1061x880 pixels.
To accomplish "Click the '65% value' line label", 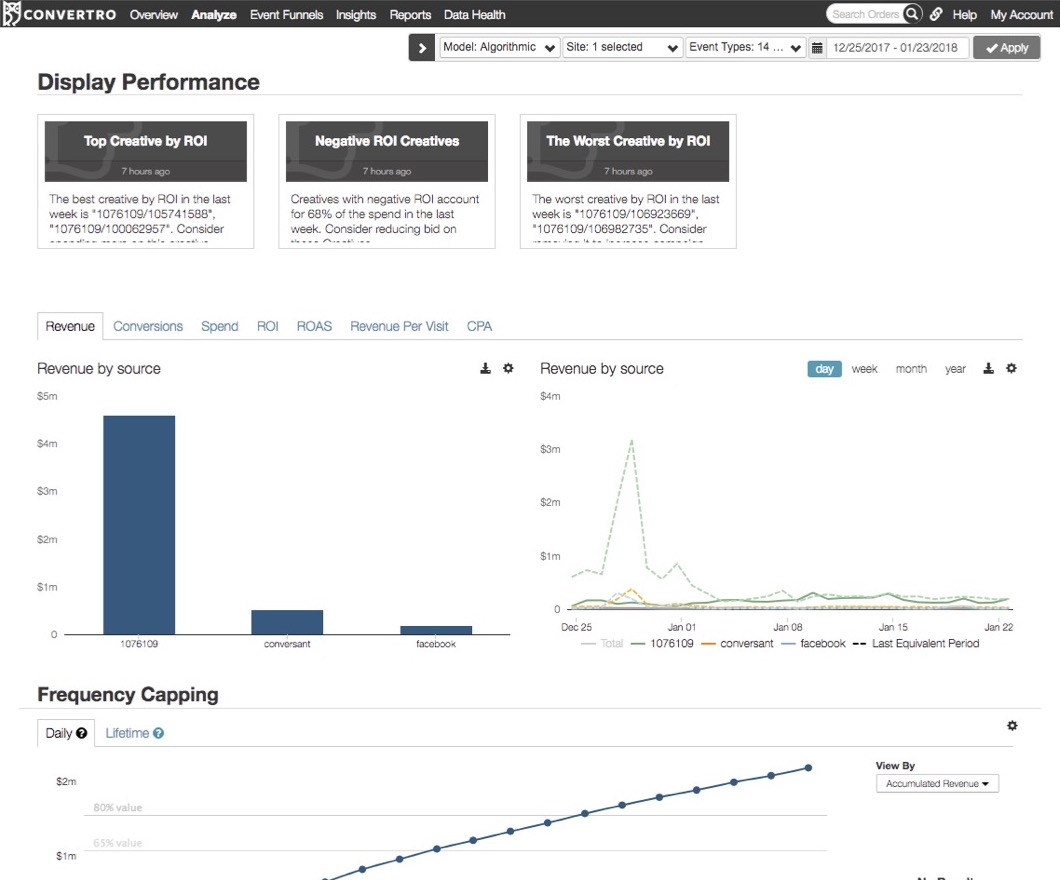I will [x=118, y=843].
